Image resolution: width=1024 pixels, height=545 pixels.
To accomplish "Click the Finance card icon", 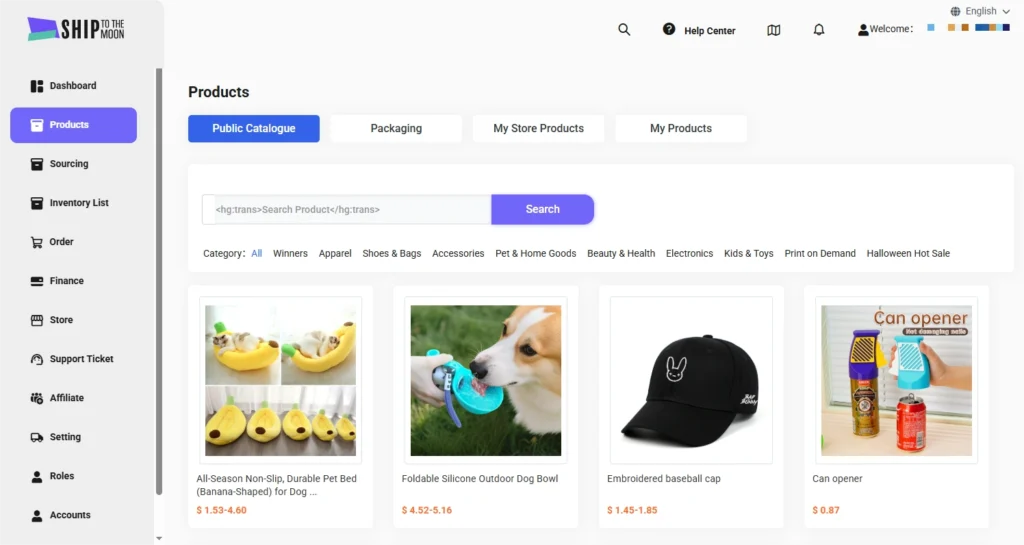I will pos(37,281).
